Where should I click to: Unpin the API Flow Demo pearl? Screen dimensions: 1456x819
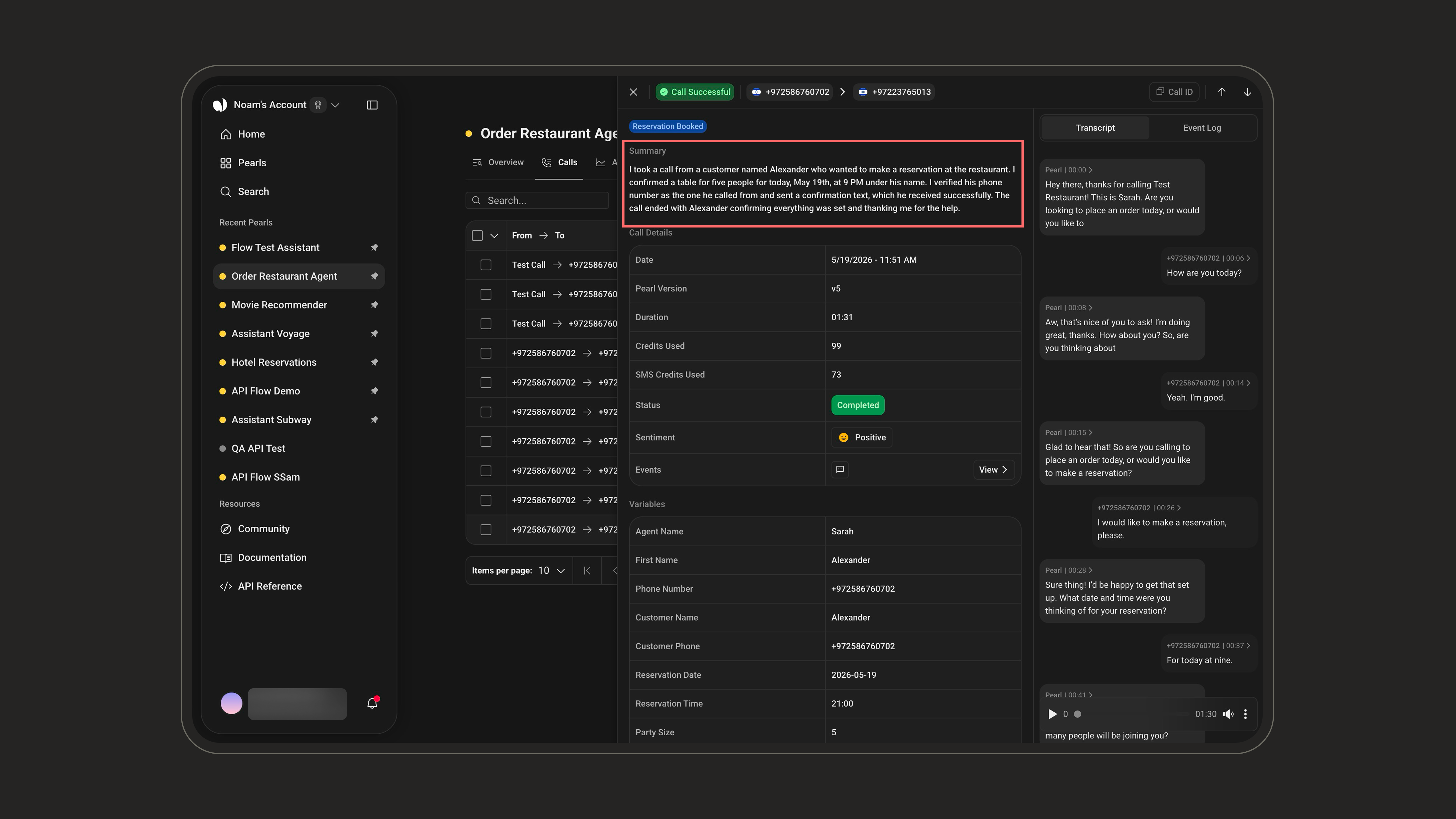click(374, 391)
